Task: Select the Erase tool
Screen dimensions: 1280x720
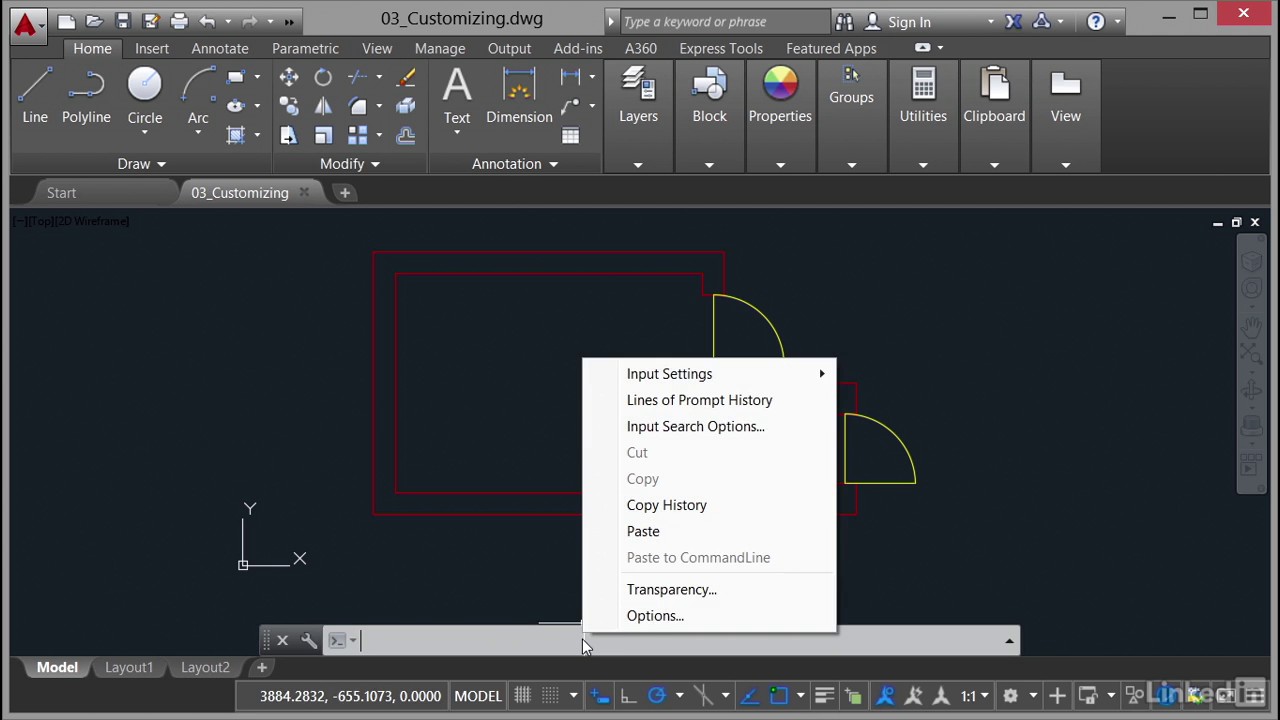Action: (405, 80)
